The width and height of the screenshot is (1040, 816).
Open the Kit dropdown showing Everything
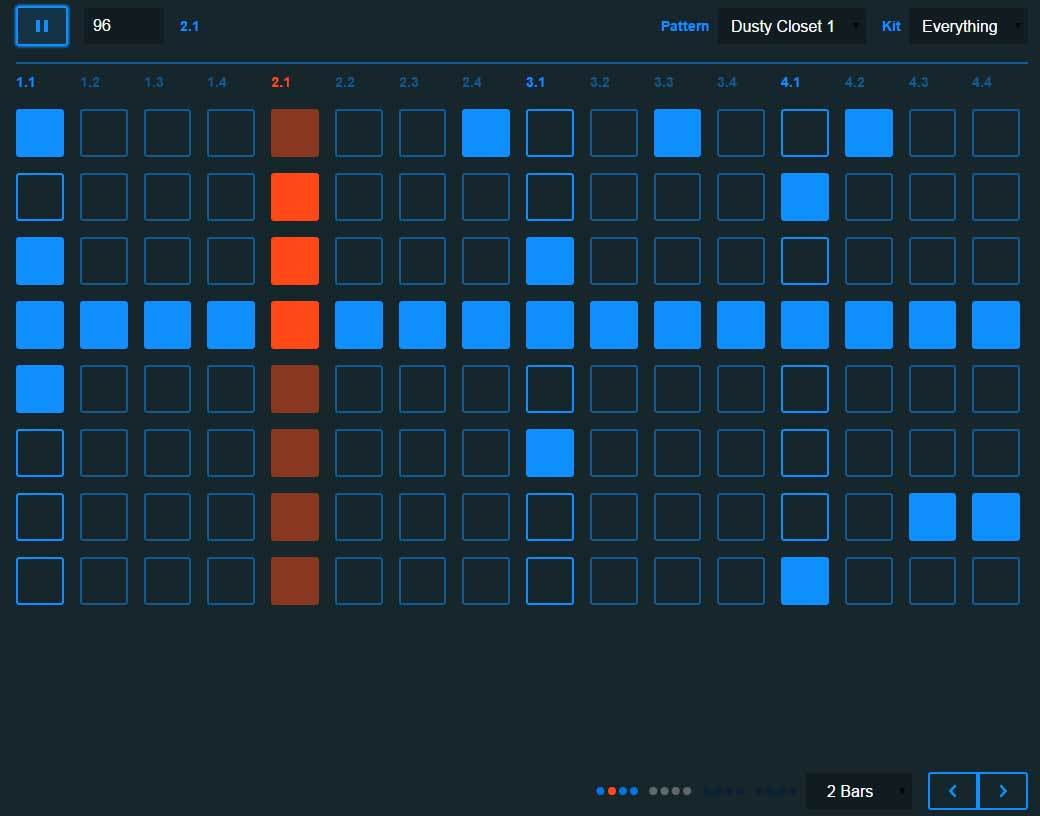967,26
